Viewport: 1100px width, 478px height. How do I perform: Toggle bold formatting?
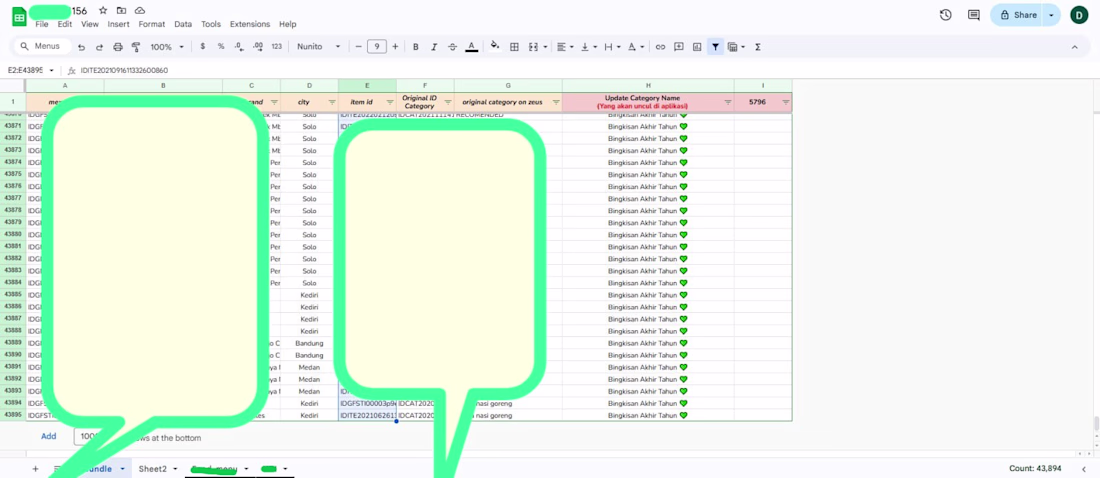pos(416,47)
